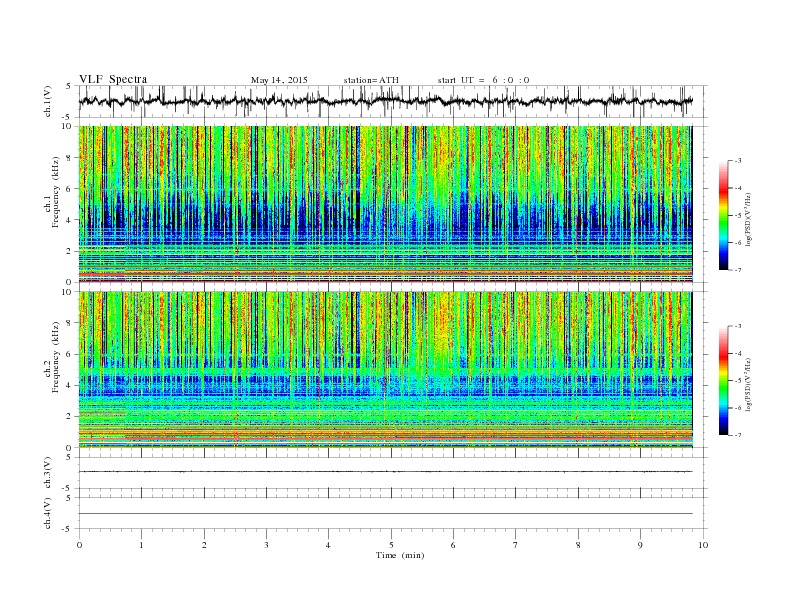
Task: Click the ch.1 color bar "-7" tick
Action: pos(737,270)
